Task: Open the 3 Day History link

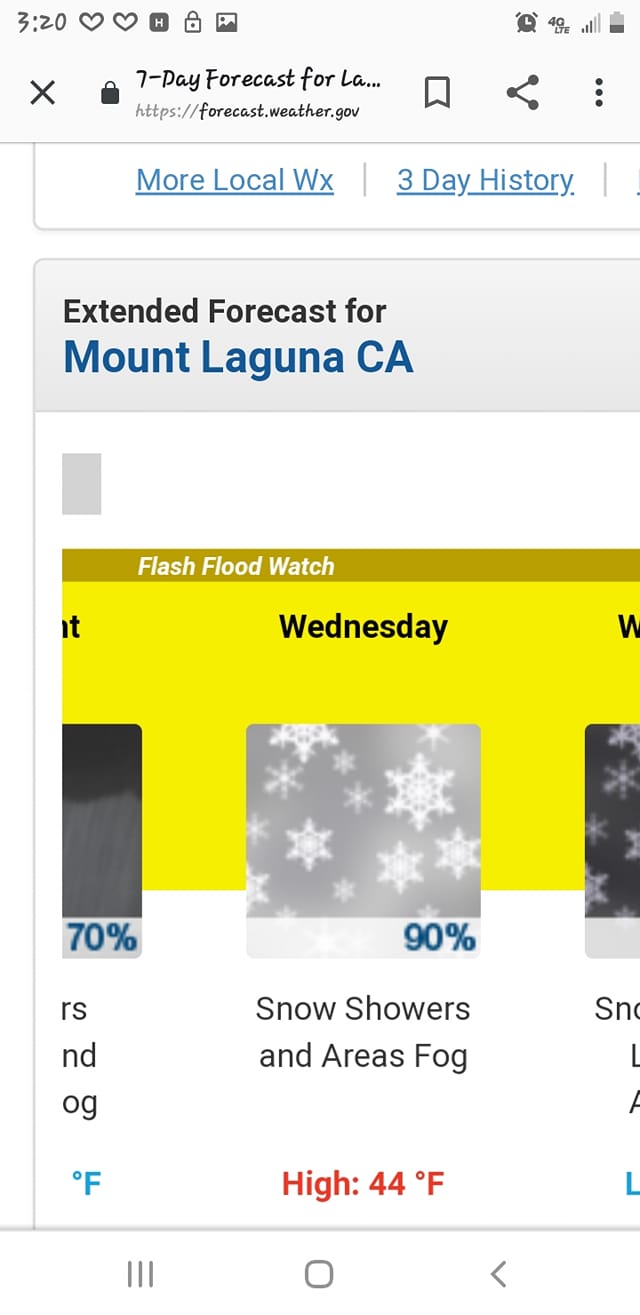Action: (x=485, y=180)
